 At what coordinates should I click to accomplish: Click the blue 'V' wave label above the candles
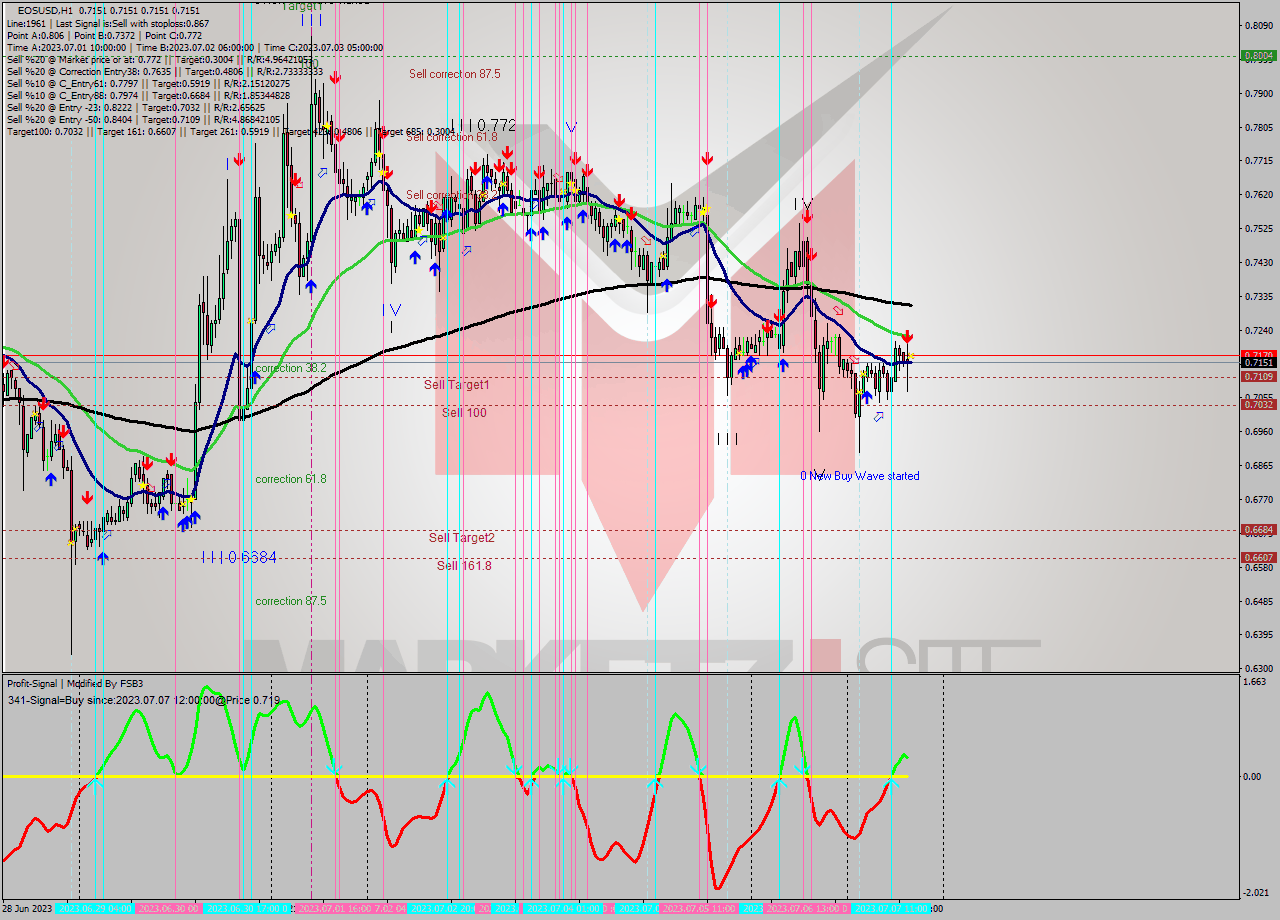pos(571,127)
